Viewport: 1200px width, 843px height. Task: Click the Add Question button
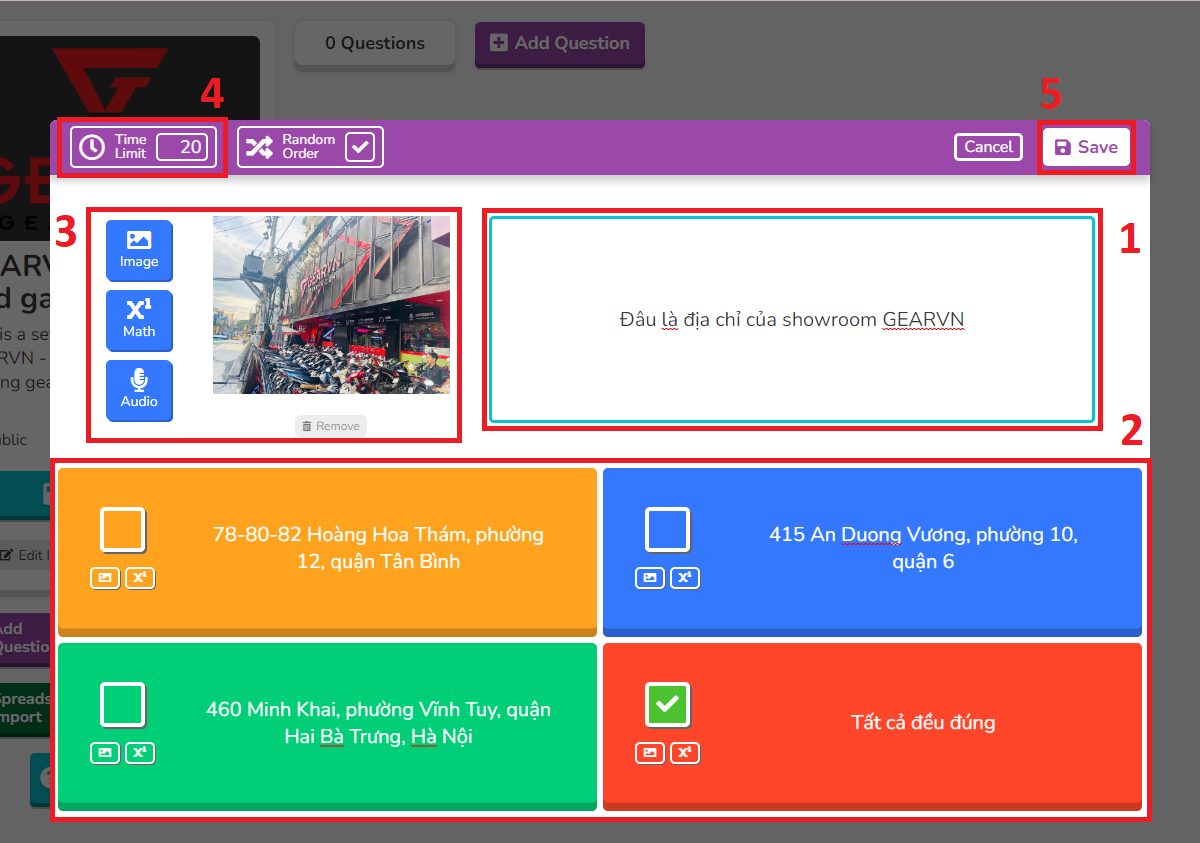[x=560, y=43]
